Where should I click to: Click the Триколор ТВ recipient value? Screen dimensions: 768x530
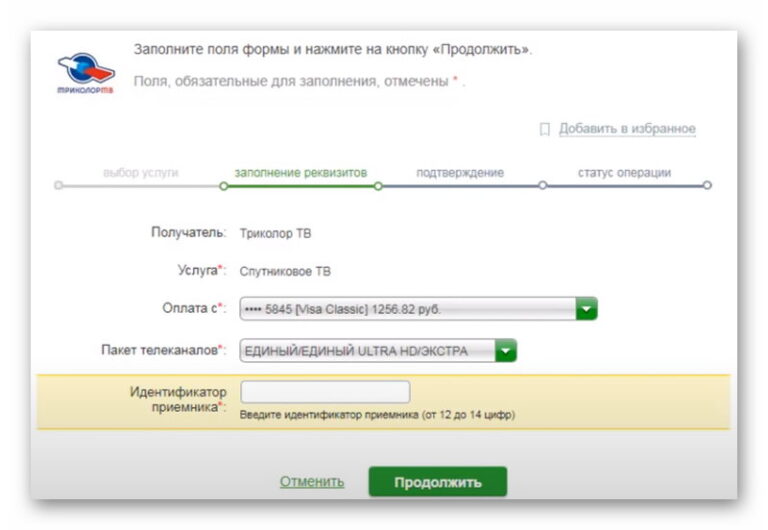pos(275,234)
